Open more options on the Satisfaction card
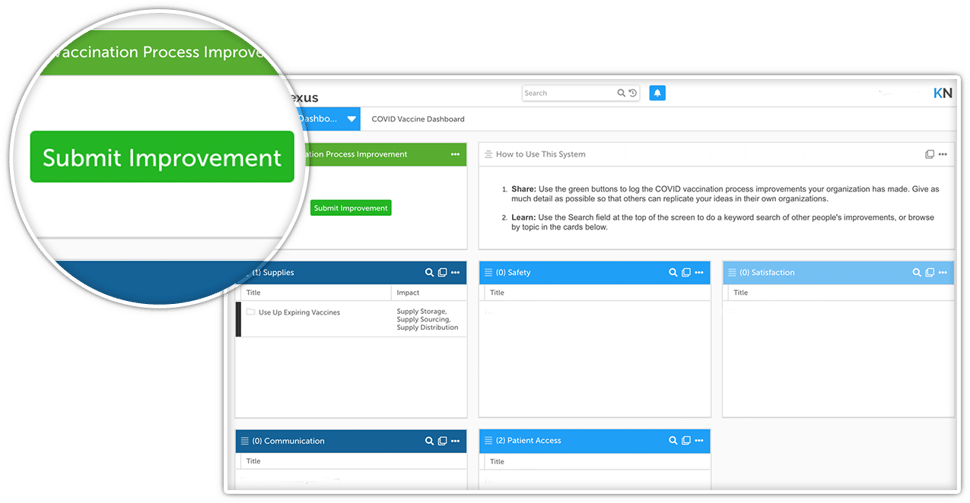 point(943,272)
